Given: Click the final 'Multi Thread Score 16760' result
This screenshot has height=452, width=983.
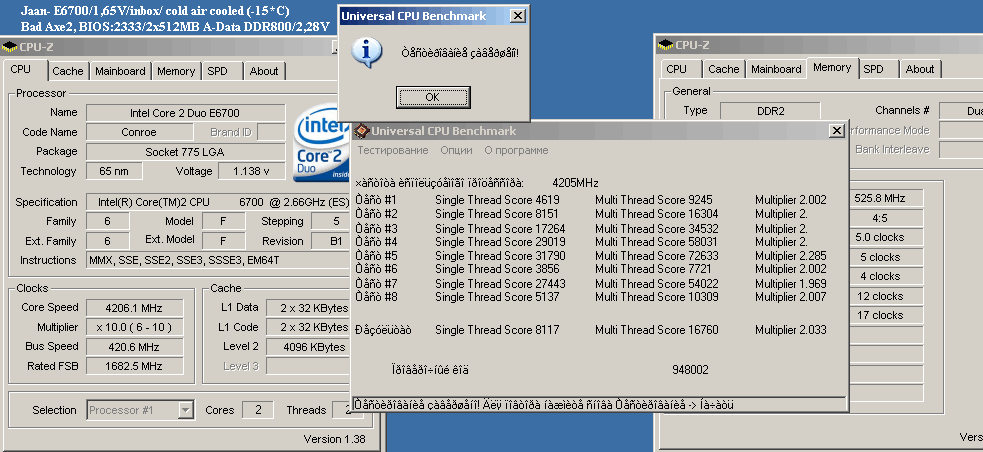Looking at the screenshot, I should coord(656,330).
